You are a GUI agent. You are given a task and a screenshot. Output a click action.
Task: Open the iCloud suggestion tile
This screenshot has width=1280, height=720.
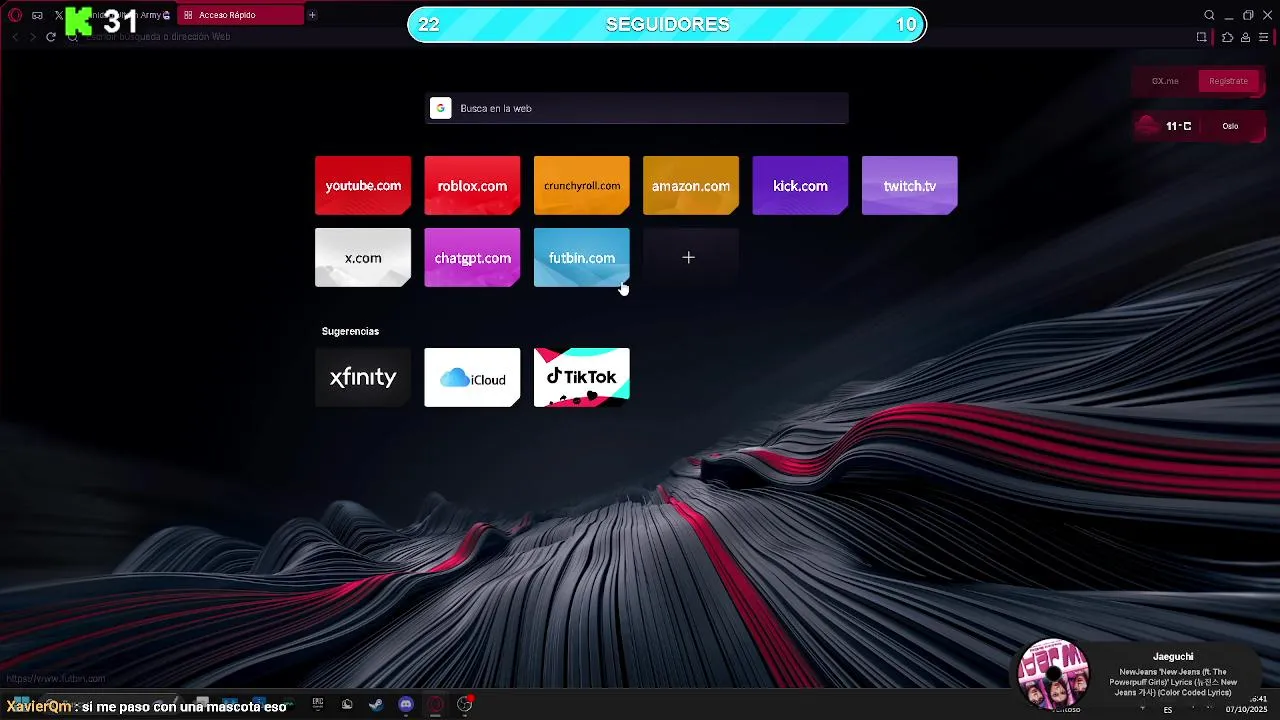[472, 377]
